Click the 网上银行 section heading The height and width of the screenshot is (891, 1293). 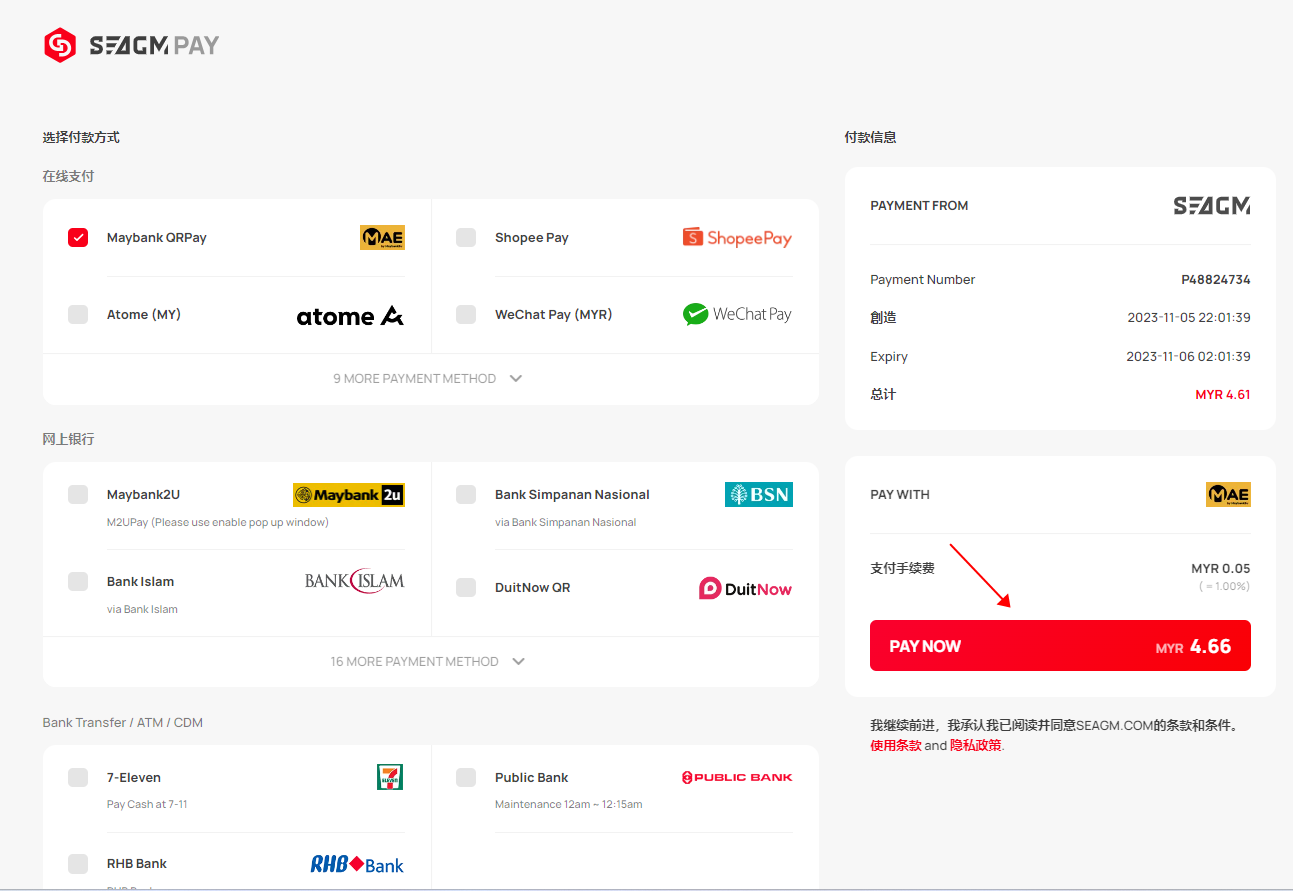point(68,439)
